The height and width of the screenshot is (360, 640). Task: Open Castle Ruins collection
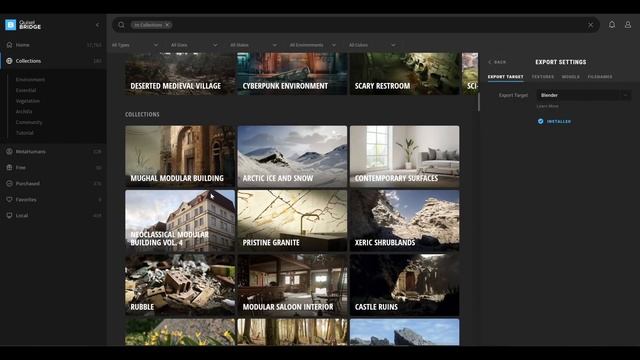pos(404,285)
